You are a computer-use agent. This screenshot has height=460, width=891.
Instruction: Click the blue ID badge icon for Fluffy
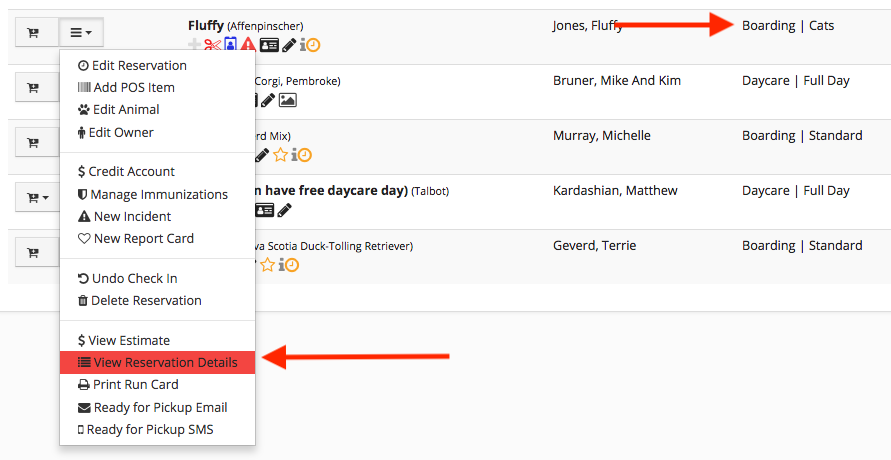coord(230,45)
